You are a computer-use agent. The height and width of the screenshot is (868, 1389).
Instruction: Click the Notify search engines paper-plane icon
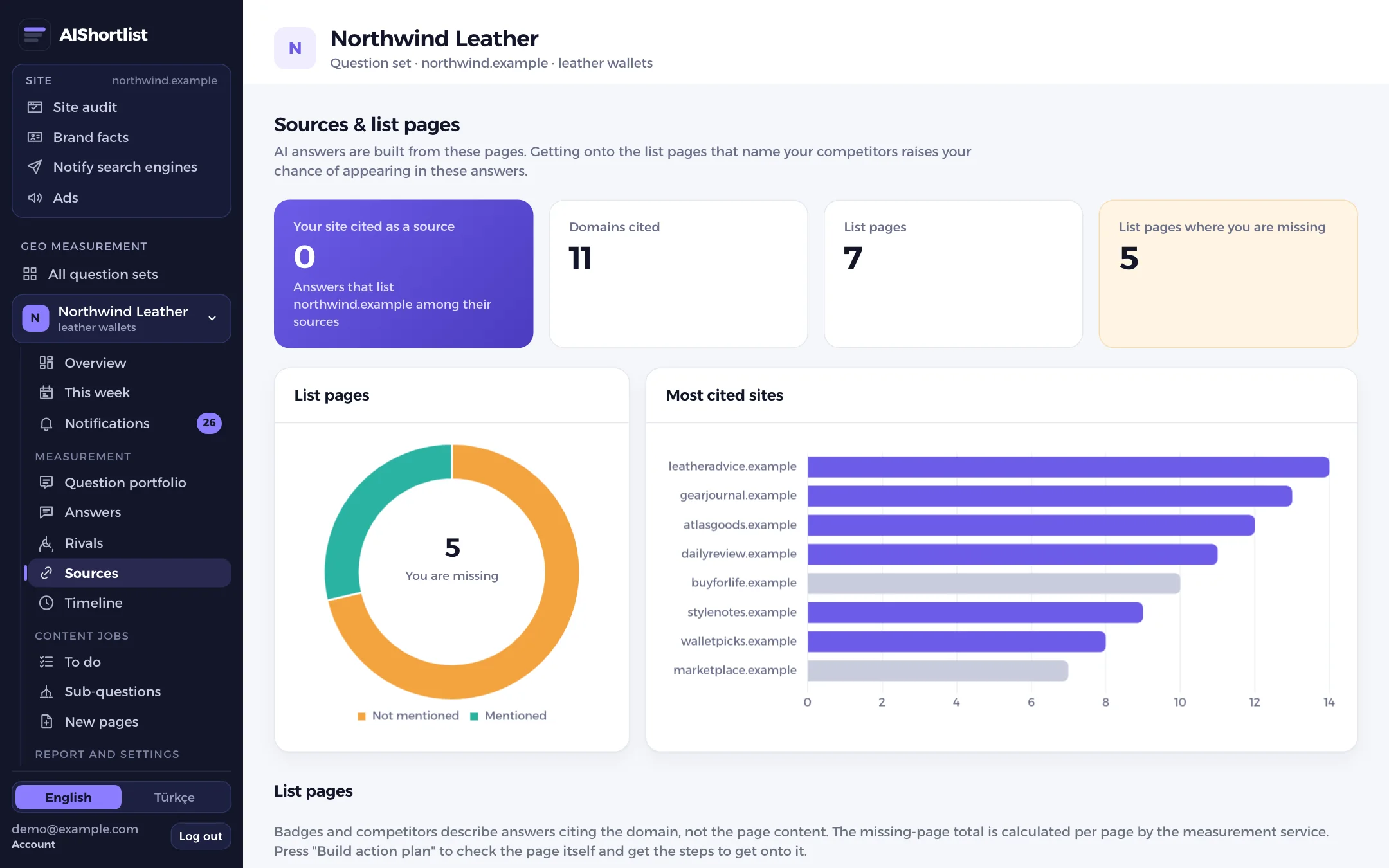35,167
